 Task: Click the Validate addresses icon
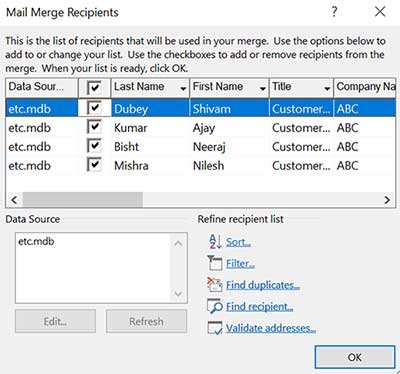tap(215, 328)
